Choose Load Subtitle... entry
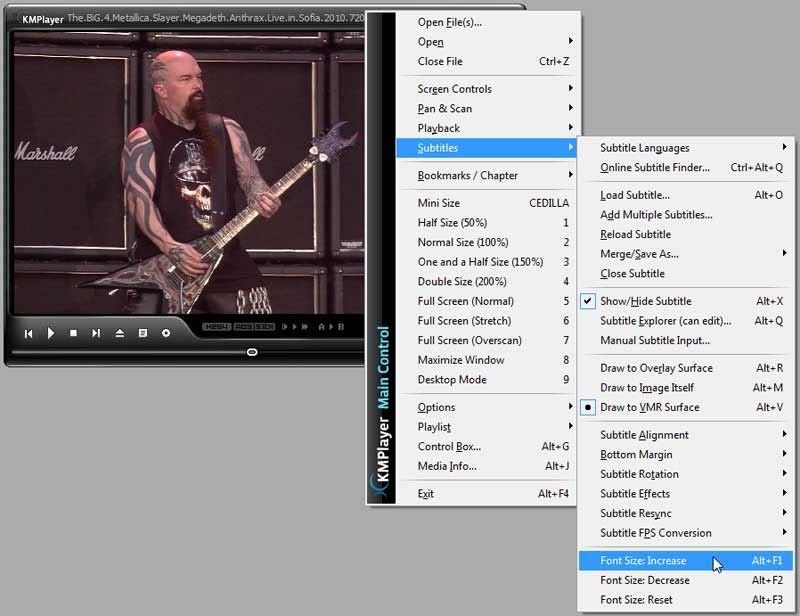This screenshot has height=616, width=800. point(684,195)
